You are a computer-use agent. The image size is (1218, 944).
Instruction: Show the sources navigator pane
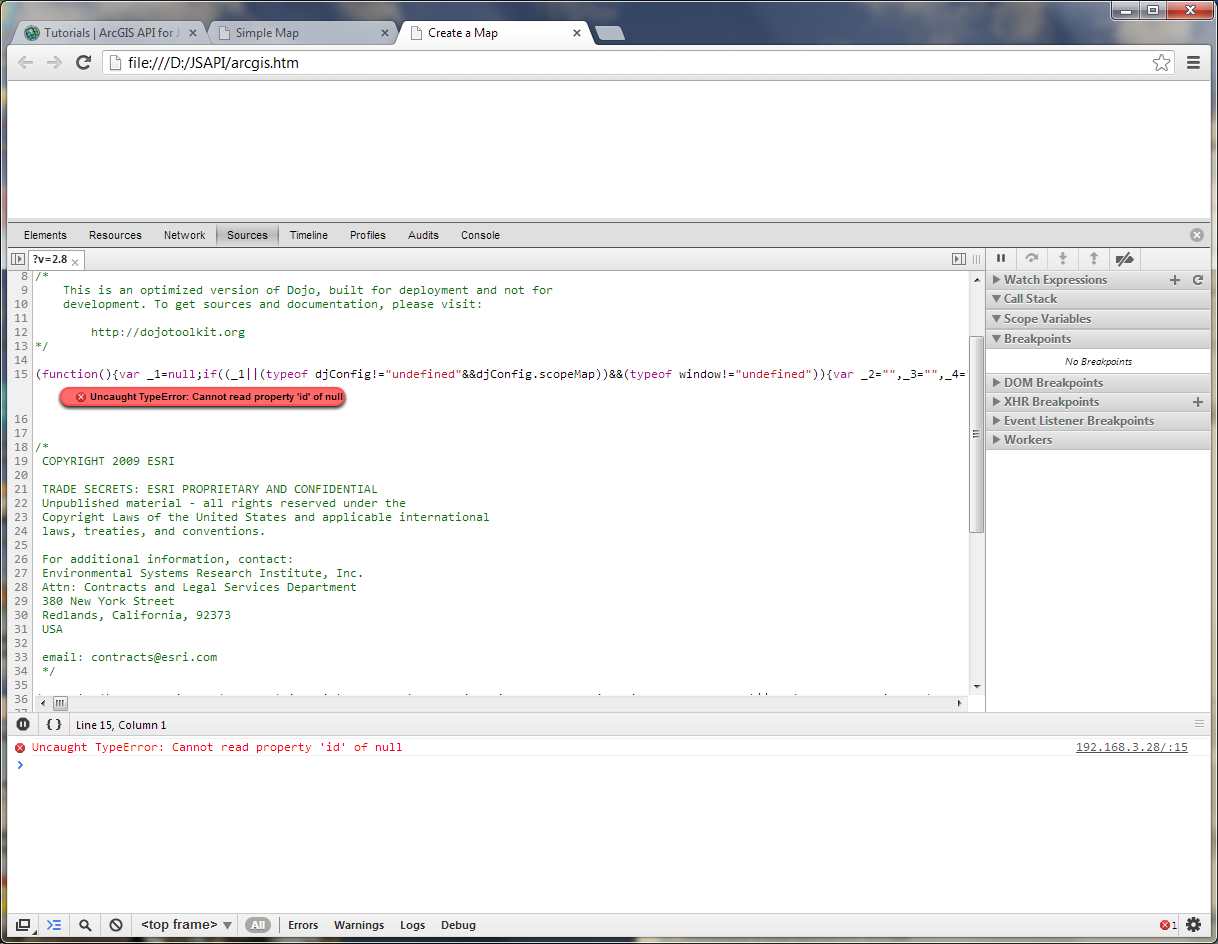tap(17, 259)
